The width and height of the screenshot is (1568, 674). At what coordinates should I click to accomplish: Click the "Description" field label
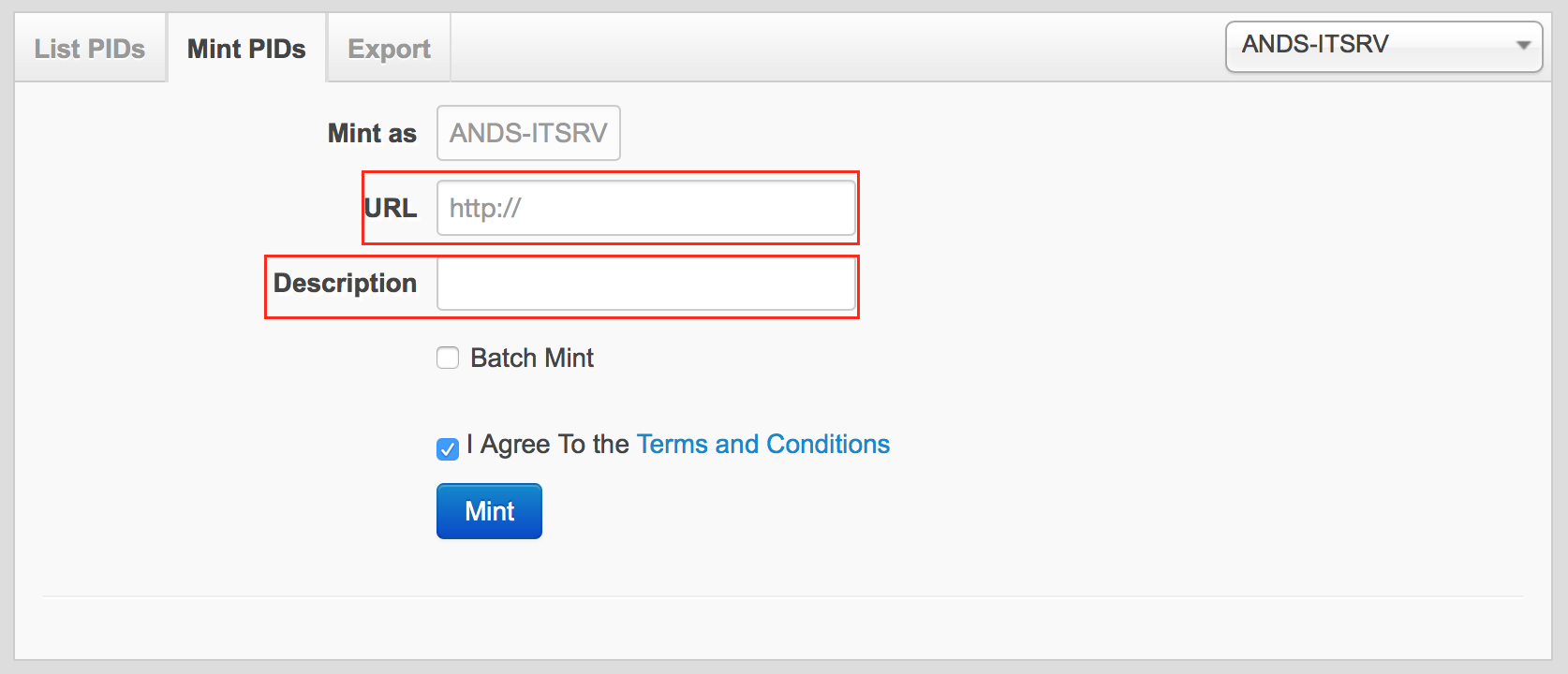click(345, 283)
